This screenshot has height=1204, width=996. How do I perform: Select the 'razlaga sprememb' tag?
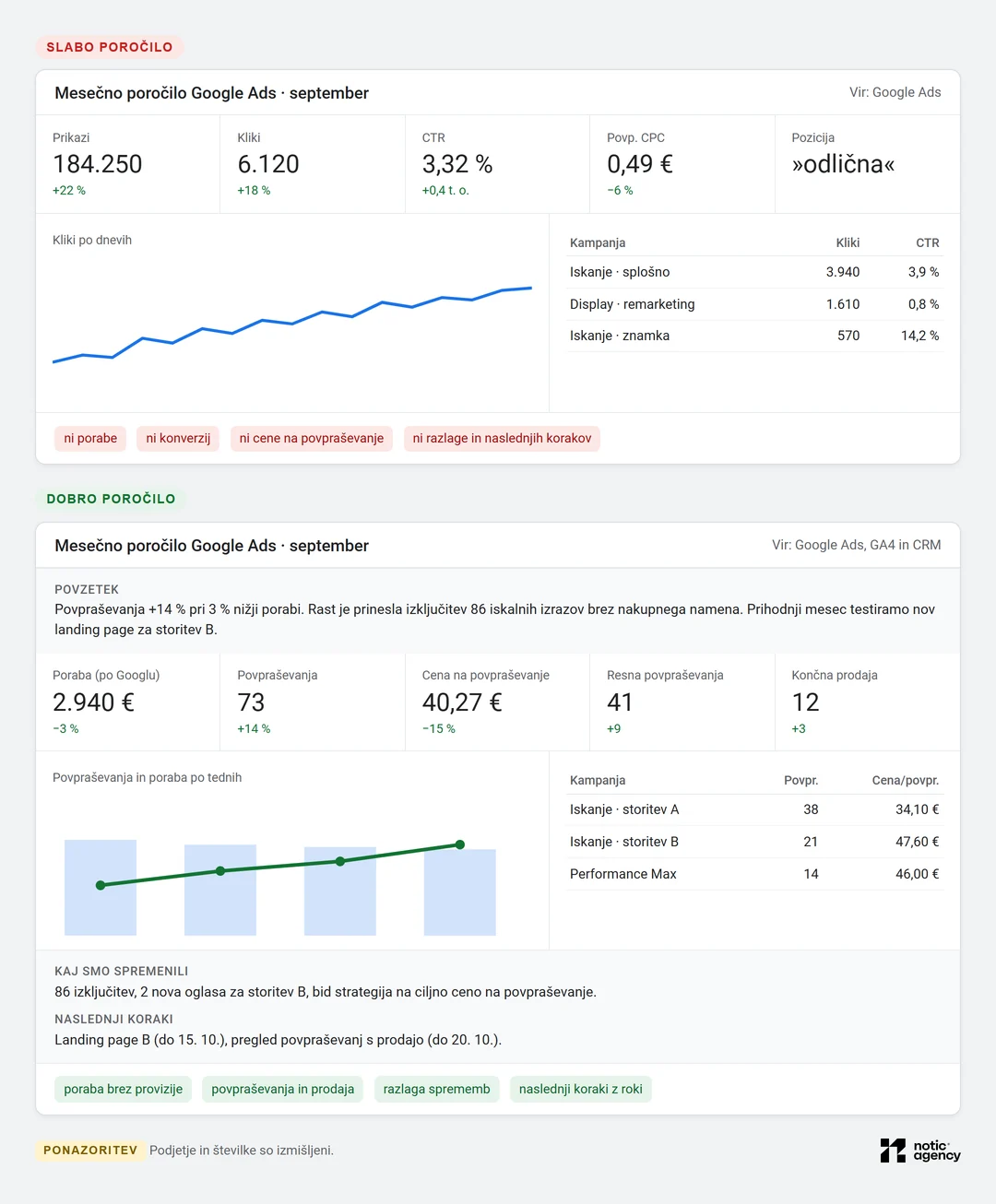point(436,1090)
